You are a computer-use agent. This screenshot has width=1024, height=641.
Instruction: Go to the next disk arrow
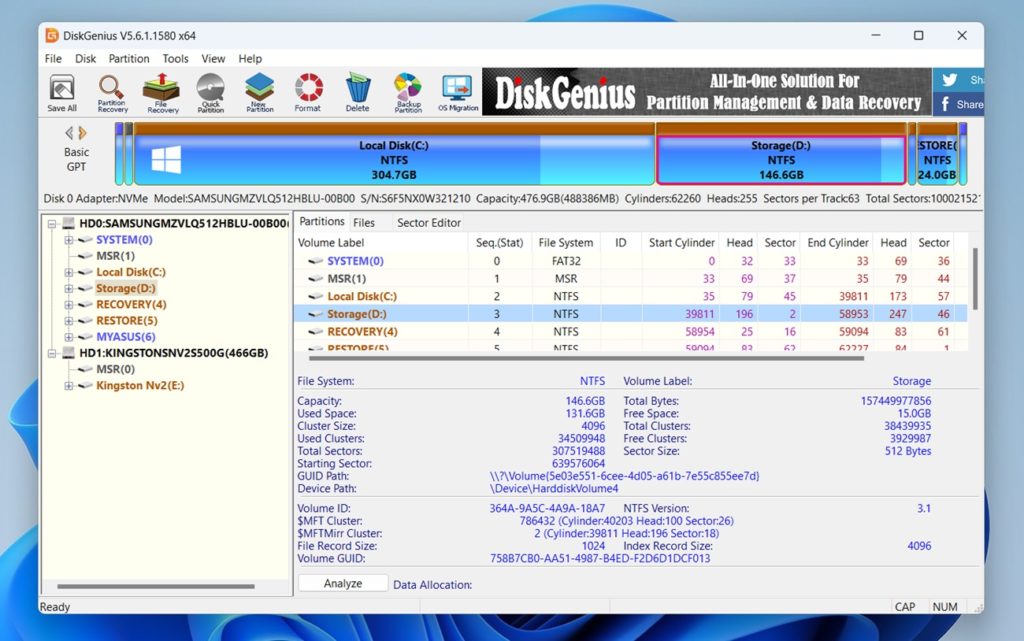point(82,133)
